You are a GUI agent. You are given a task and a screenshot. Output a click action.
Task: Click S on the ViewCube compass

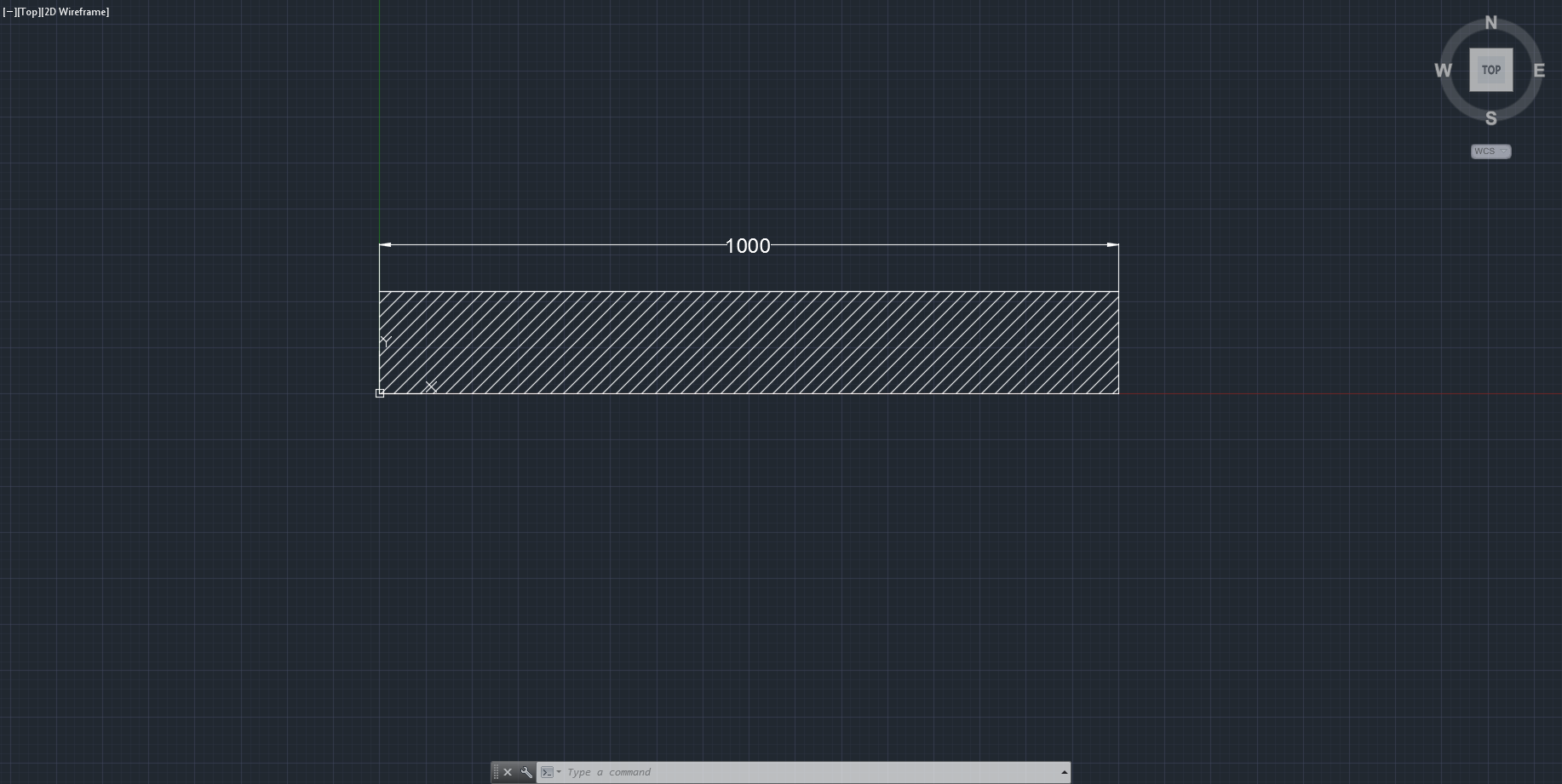point(1490,118)
